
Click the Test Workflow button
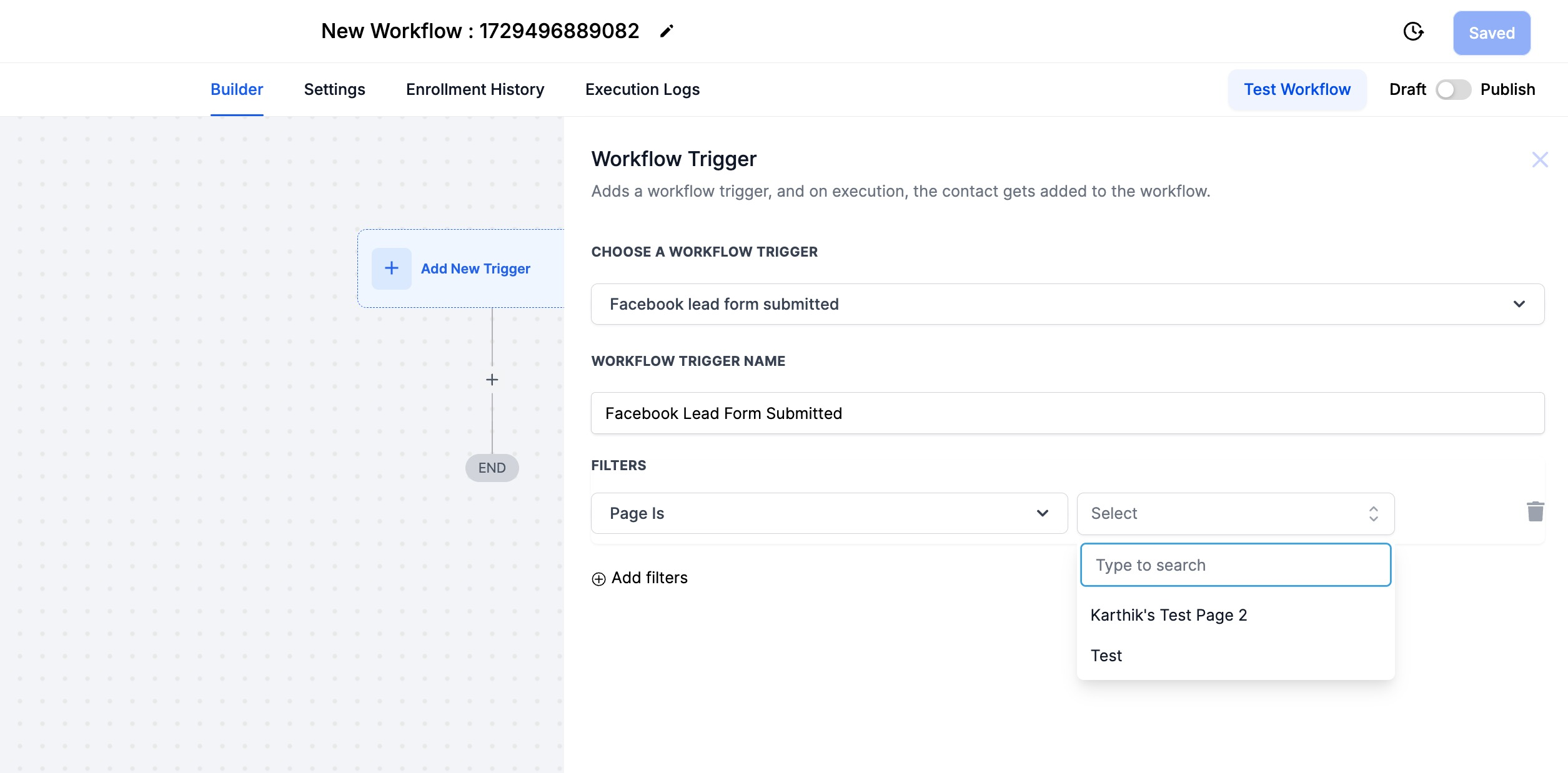coord(1297,89)
